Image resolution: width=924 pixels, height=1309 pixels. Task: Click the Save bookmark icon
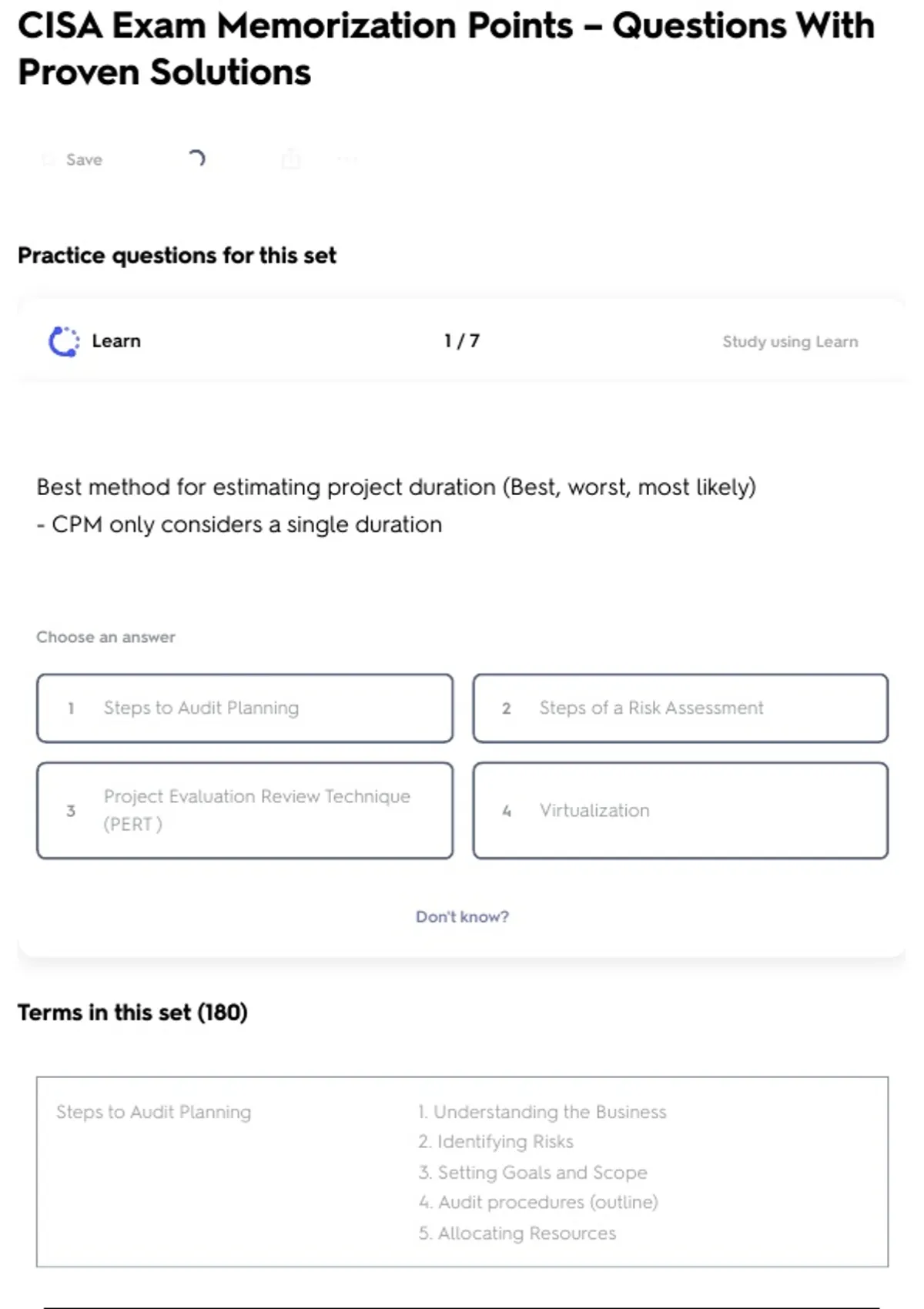click(49, 159)
